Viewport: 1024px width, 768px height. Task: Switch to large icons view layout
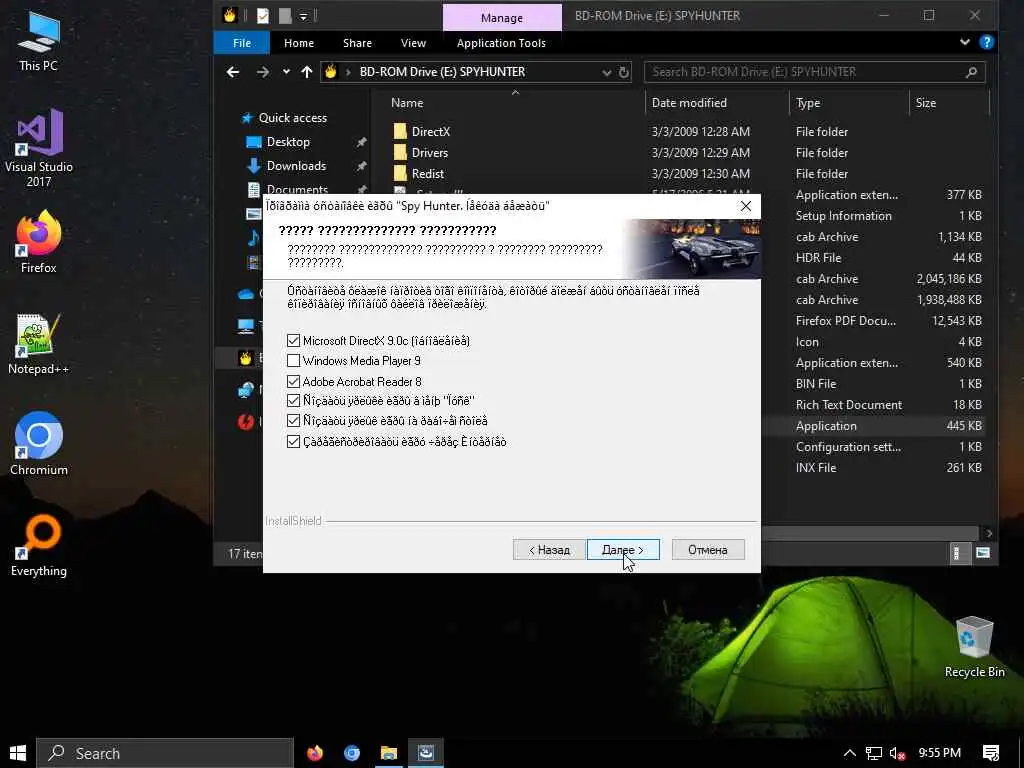tap(983, 553)
